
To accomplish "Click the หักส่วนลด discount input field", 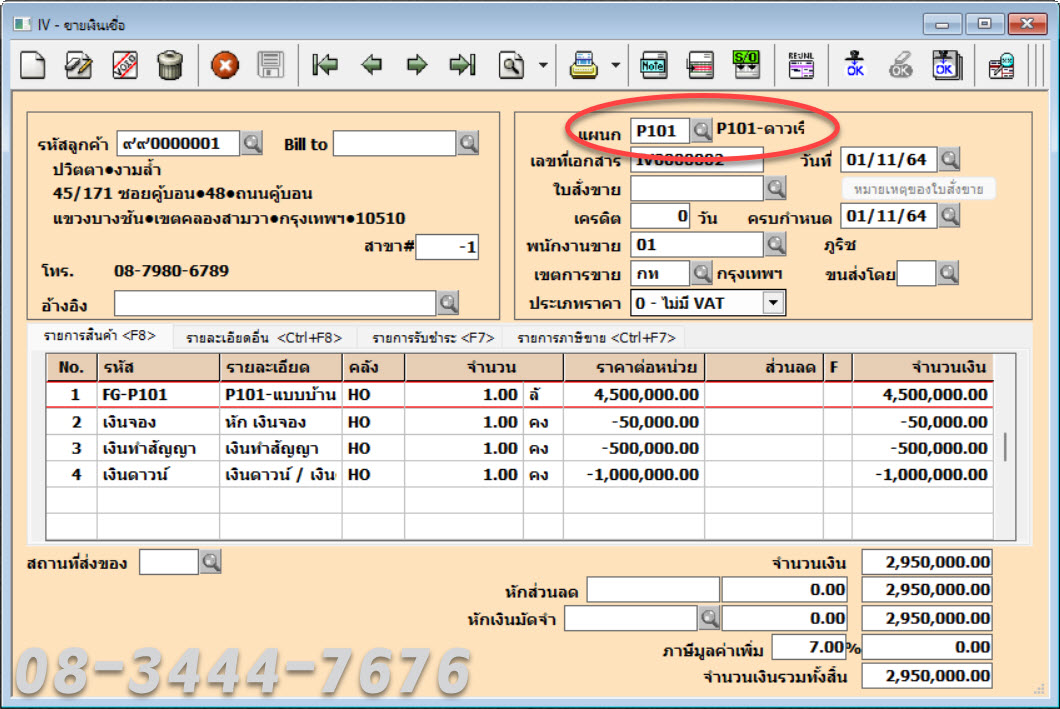I will coord(653,589).
